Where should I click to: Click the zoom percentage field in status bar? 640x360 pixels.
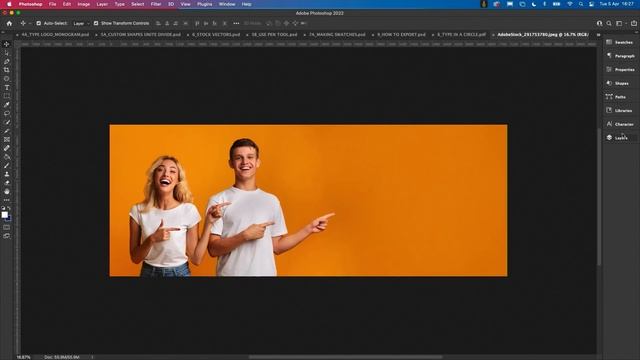pos(23,357)
